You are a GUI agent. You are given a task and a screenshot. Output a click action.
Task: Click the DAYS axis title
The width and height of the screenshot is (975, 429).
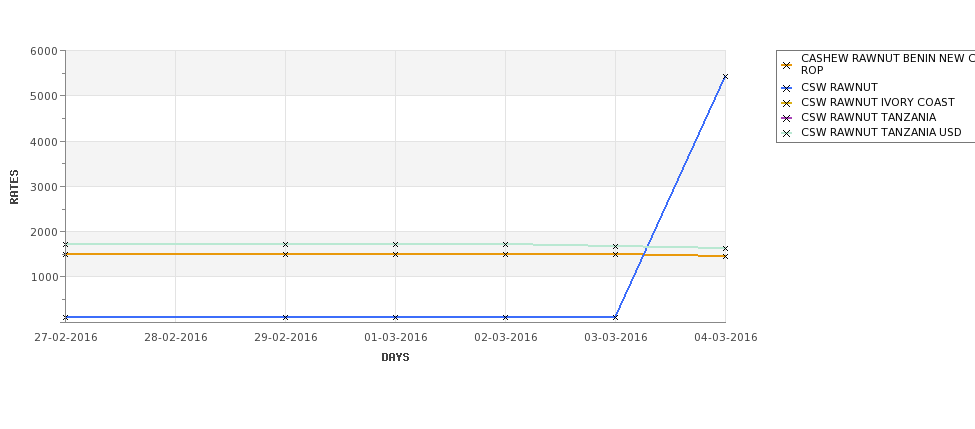point(395,358)
